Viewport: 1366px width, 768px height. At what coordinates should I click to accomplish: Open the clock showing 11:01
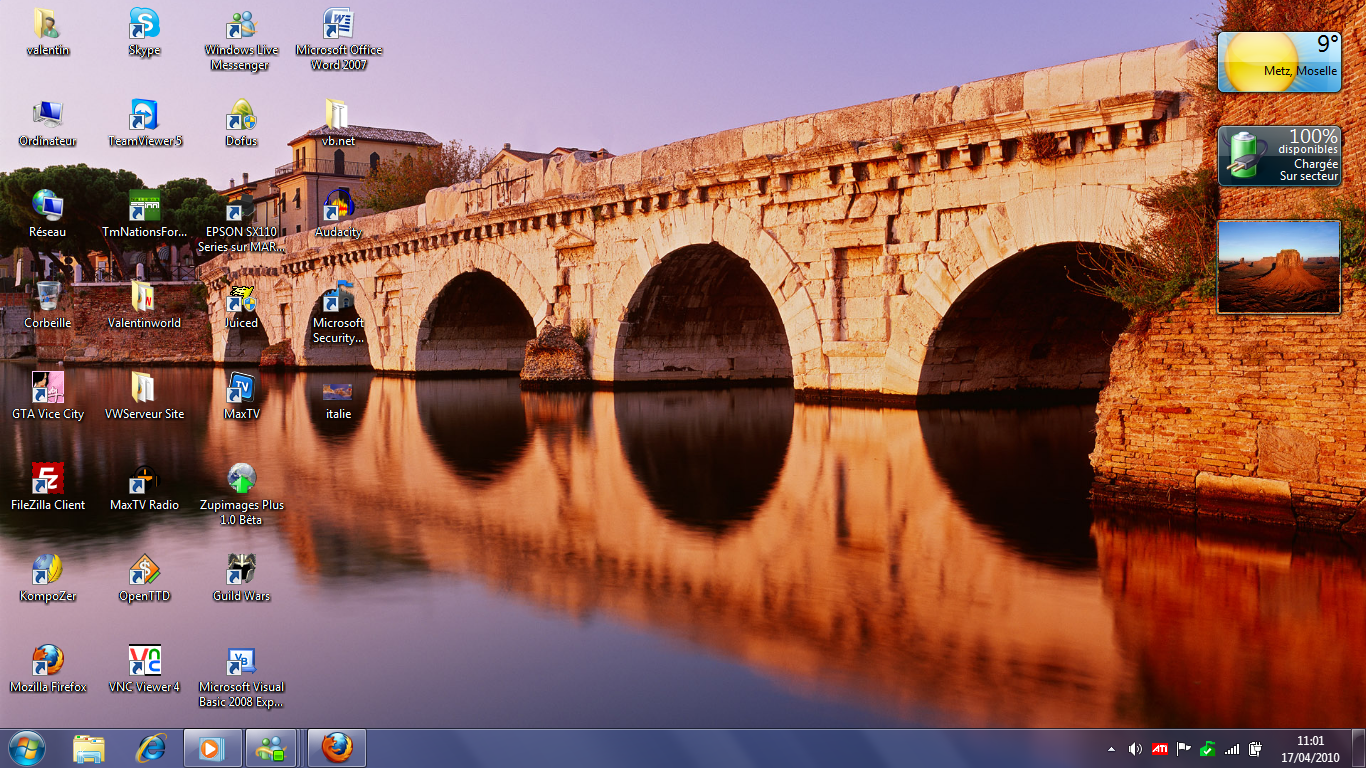[1310, 749]
